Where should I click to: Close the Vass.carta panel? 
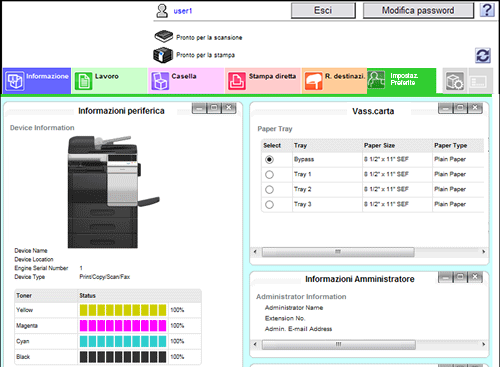pyautogui.click(x=475, y=108)
